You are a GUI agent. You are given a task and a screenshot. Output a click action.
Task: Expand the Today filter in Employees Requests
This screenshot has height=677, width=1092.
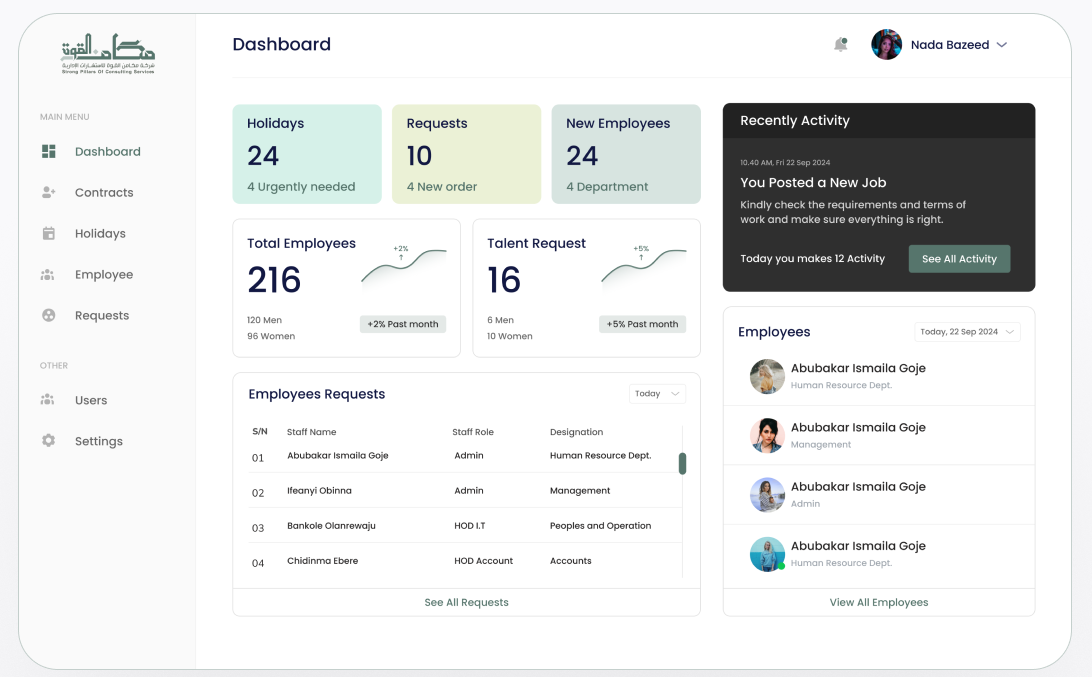(x=657, y=394)
